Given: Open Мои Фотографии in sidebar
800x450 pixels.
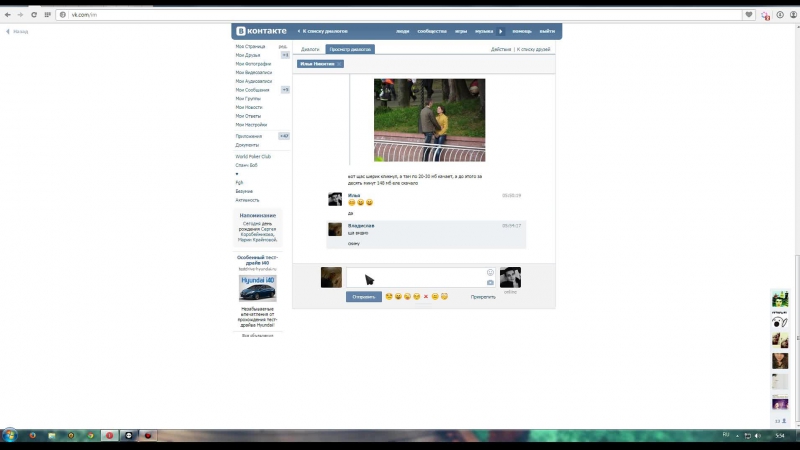Looking at the screenshot, I should pos(253,64).
